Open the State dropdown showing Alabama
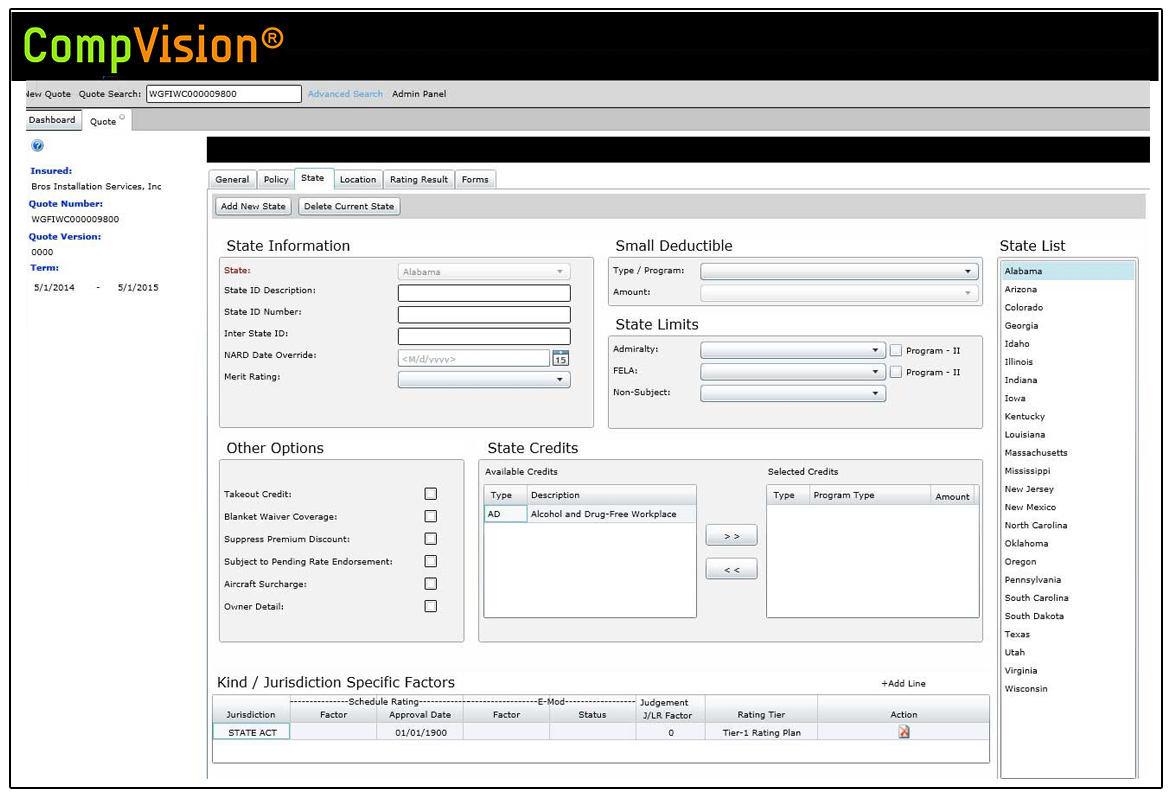This screenshot has height=798, width=1174. [484, 272]
